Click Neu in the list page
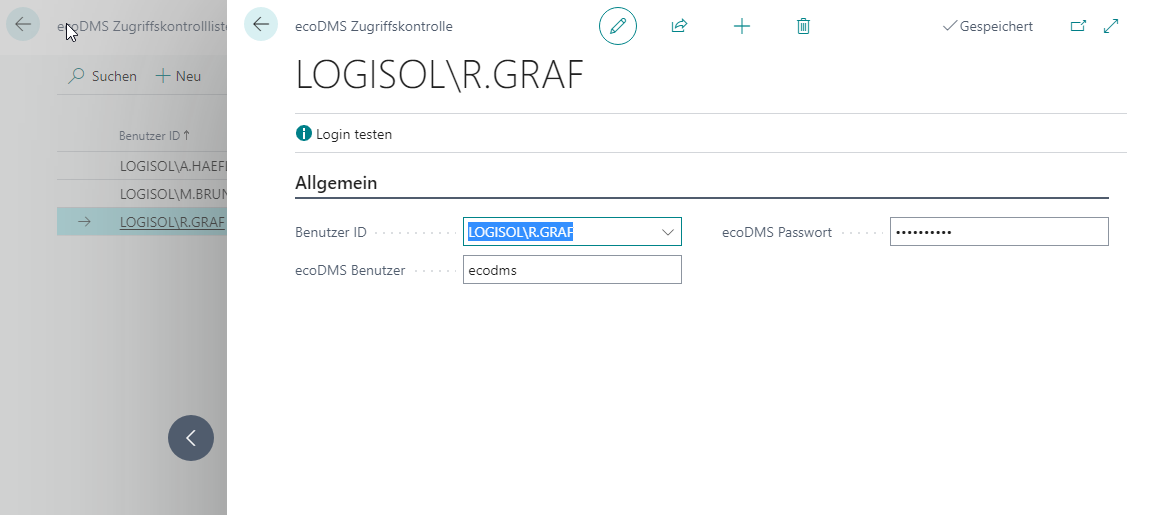The image size is (1157, 515). coord(178,76)
